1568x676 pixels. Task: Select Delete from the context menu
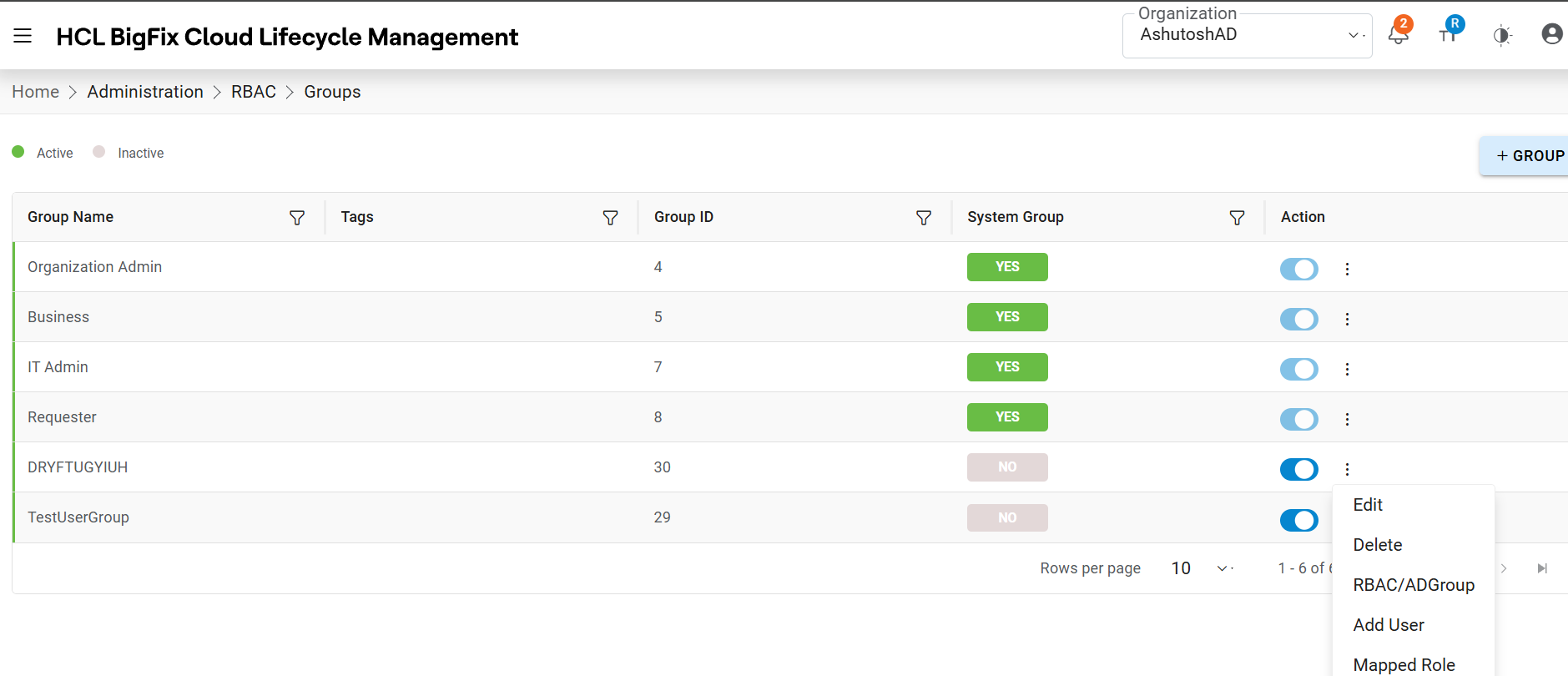point(1377,545)
